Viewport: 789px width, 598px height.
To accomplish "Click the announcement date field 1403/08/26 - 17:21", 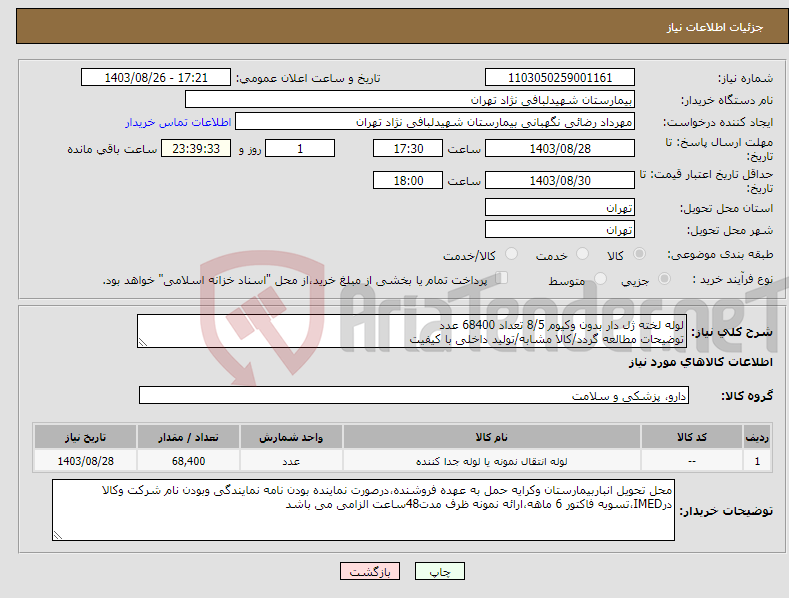I will pyautogui.click(x=155, y=78).
